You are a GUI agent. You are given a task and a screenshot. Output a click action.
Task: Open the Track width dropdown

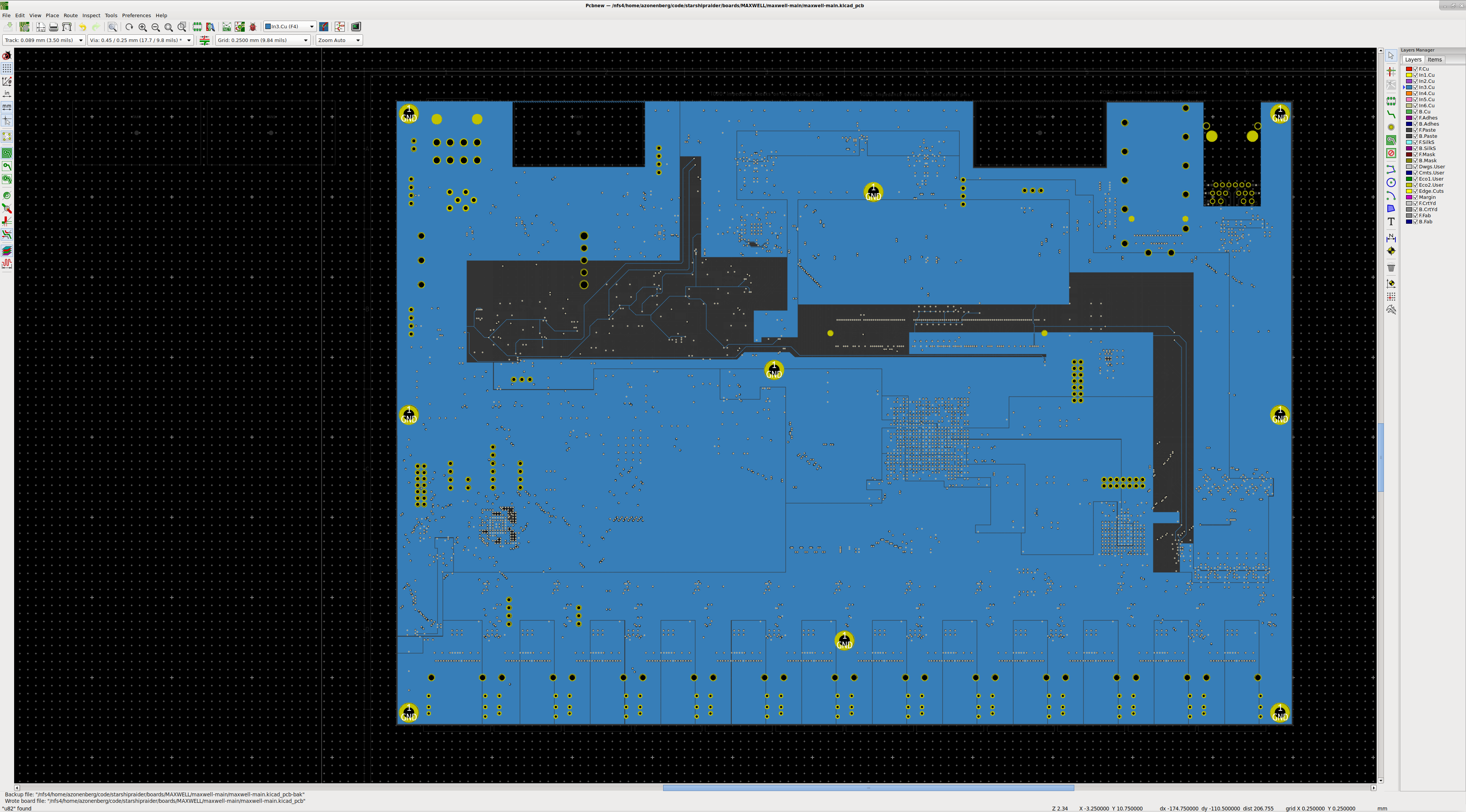pos(80,40)
